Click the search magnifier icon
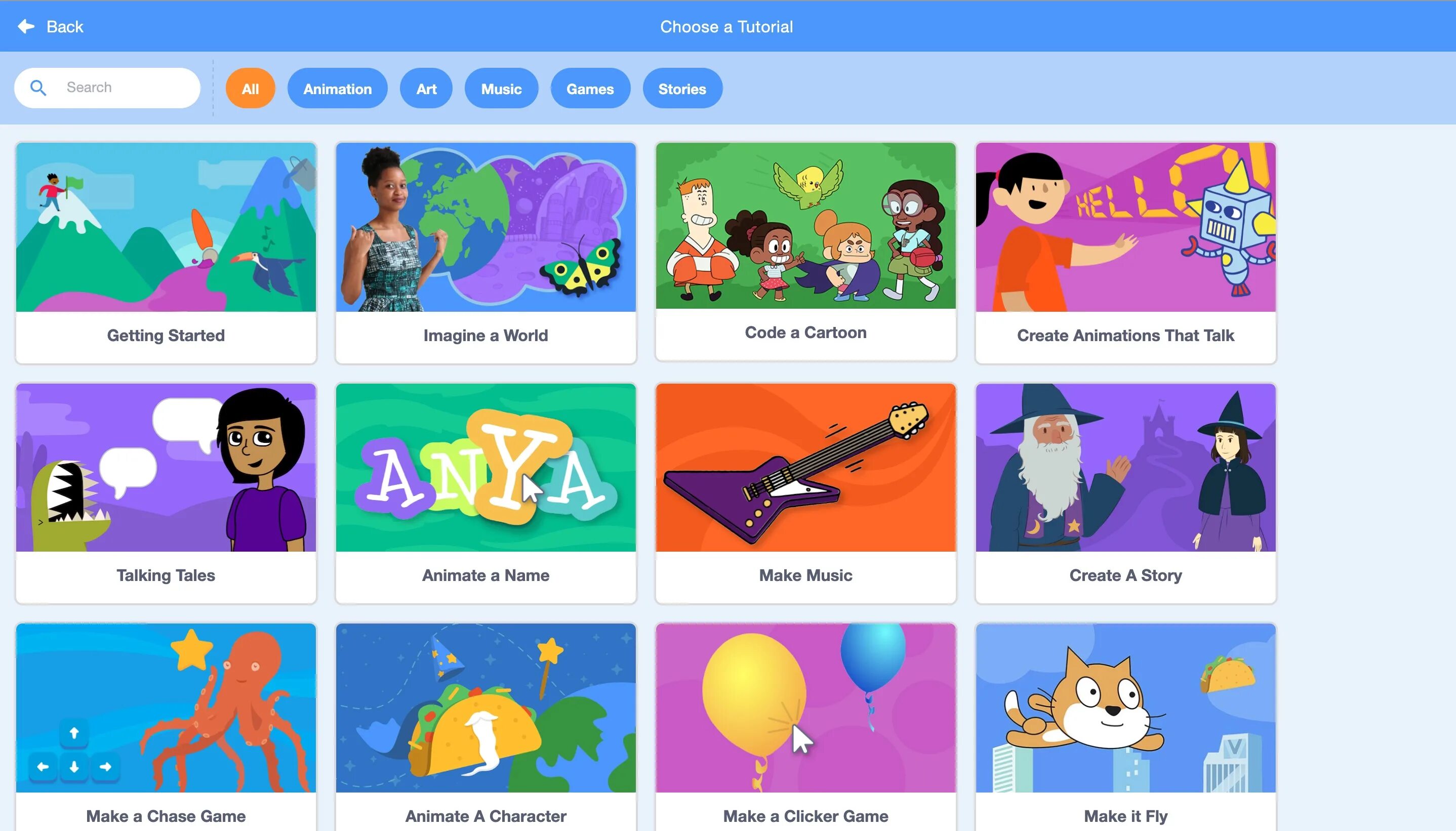Image resolution: width=1456 pixels, height=831 pixels. tap(38, 88)
